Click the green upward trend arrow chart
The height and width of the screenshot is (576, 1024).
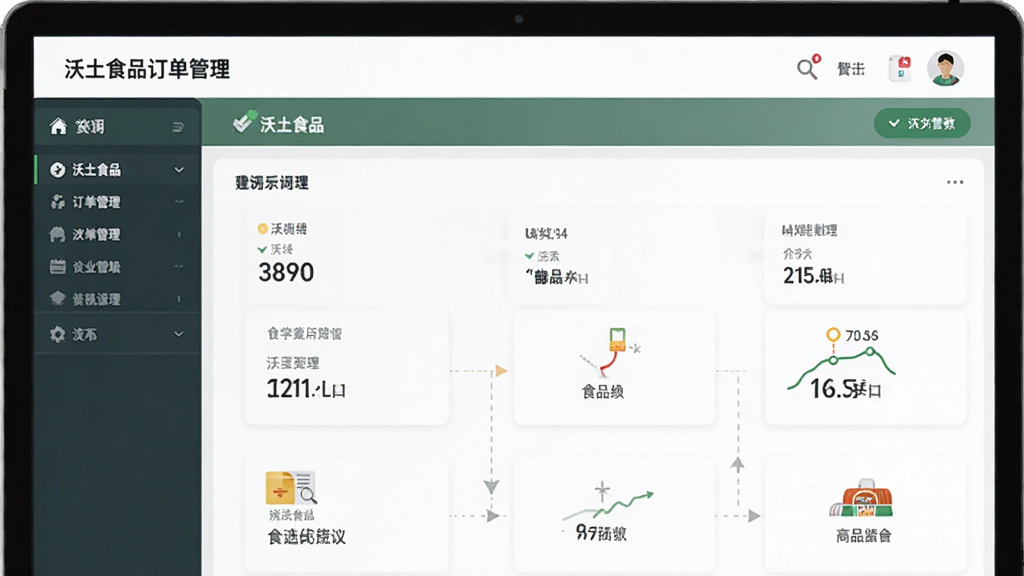point(609,502)
